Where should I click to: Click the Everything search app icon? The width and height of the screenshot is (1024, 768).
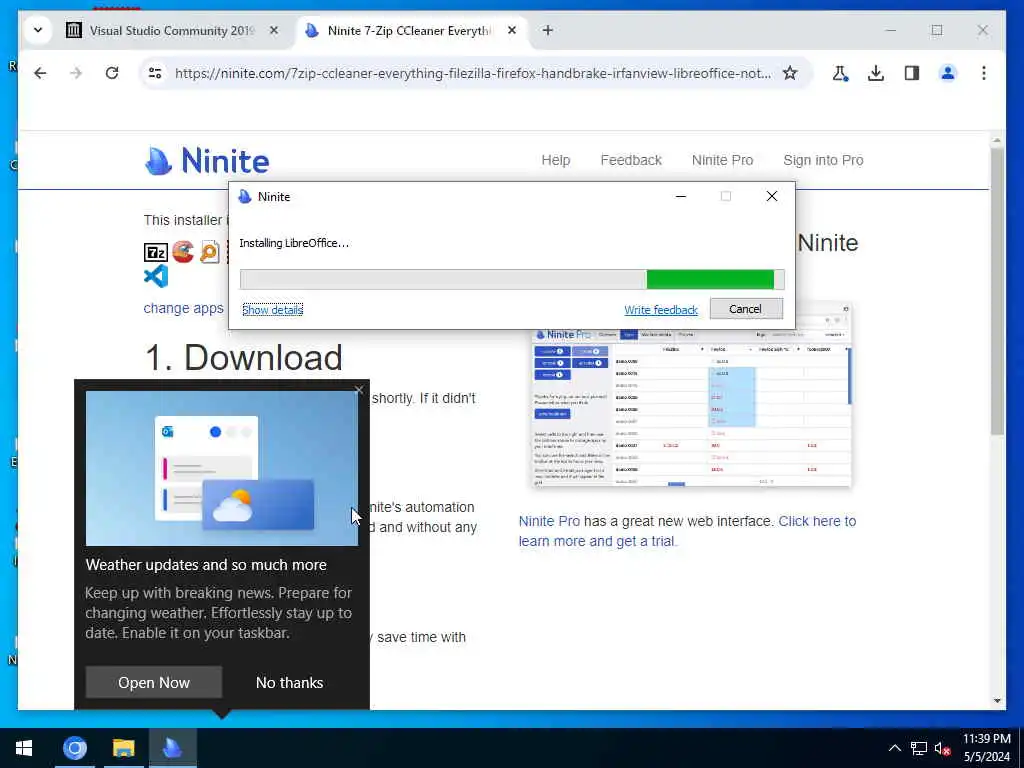[210, 252]
